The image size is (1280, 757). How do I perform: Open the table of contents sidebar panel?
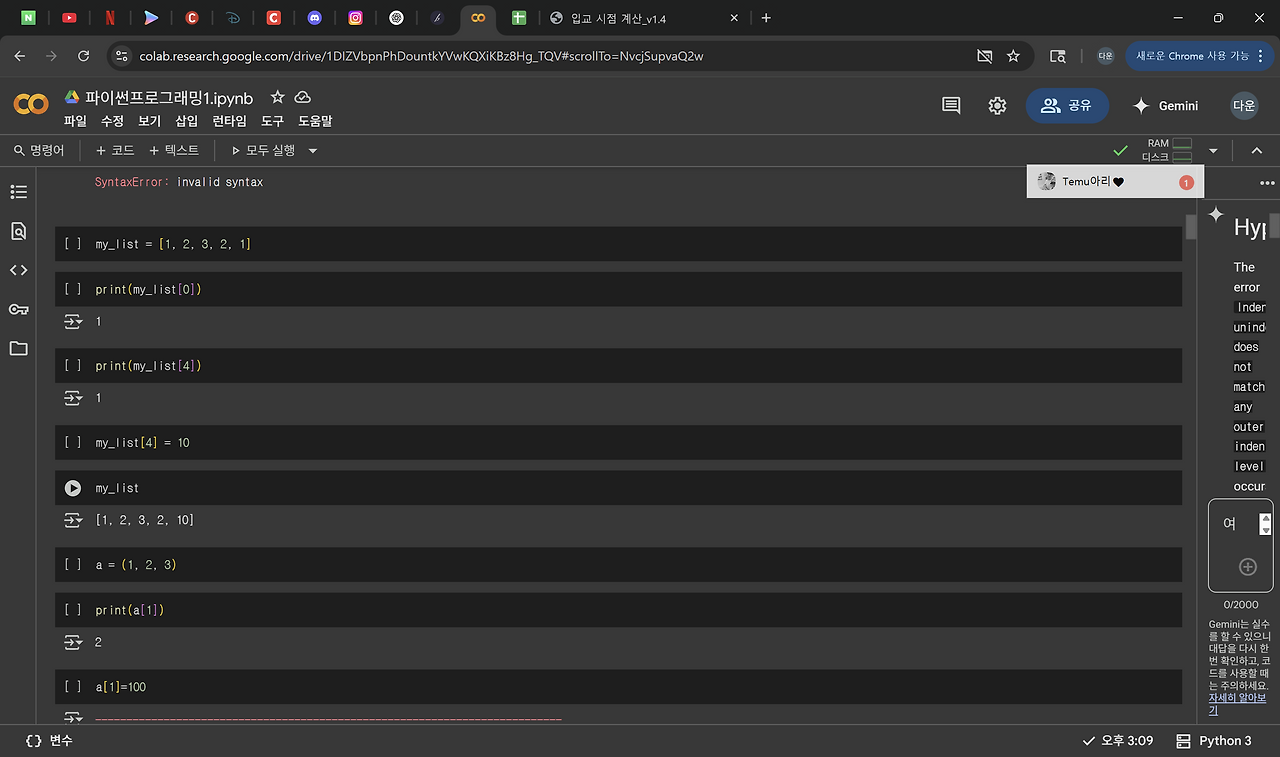pos(18,192)
